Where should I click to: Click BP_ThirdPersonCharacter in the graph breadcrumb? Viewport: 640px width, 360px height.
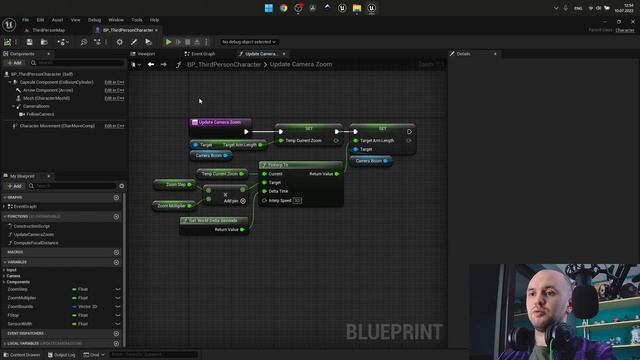click(x=224, y=64)
